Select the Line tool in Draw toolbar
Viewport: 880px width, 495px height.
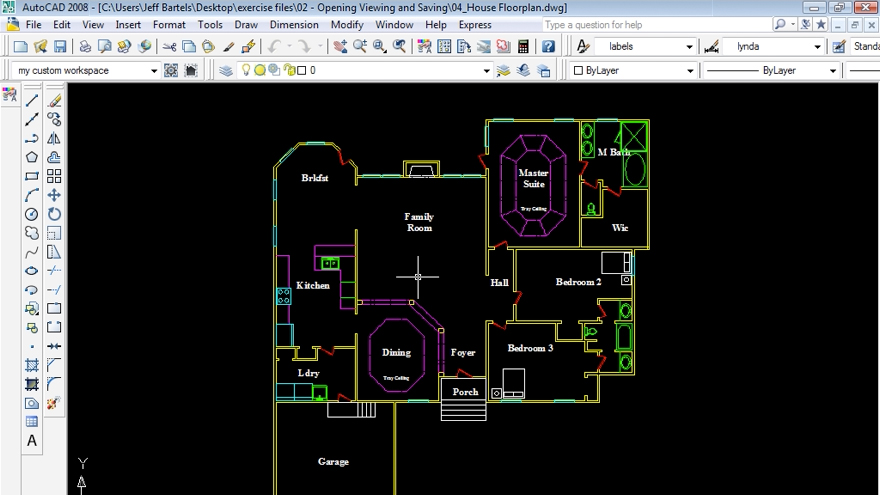click(x=32, y=101)
